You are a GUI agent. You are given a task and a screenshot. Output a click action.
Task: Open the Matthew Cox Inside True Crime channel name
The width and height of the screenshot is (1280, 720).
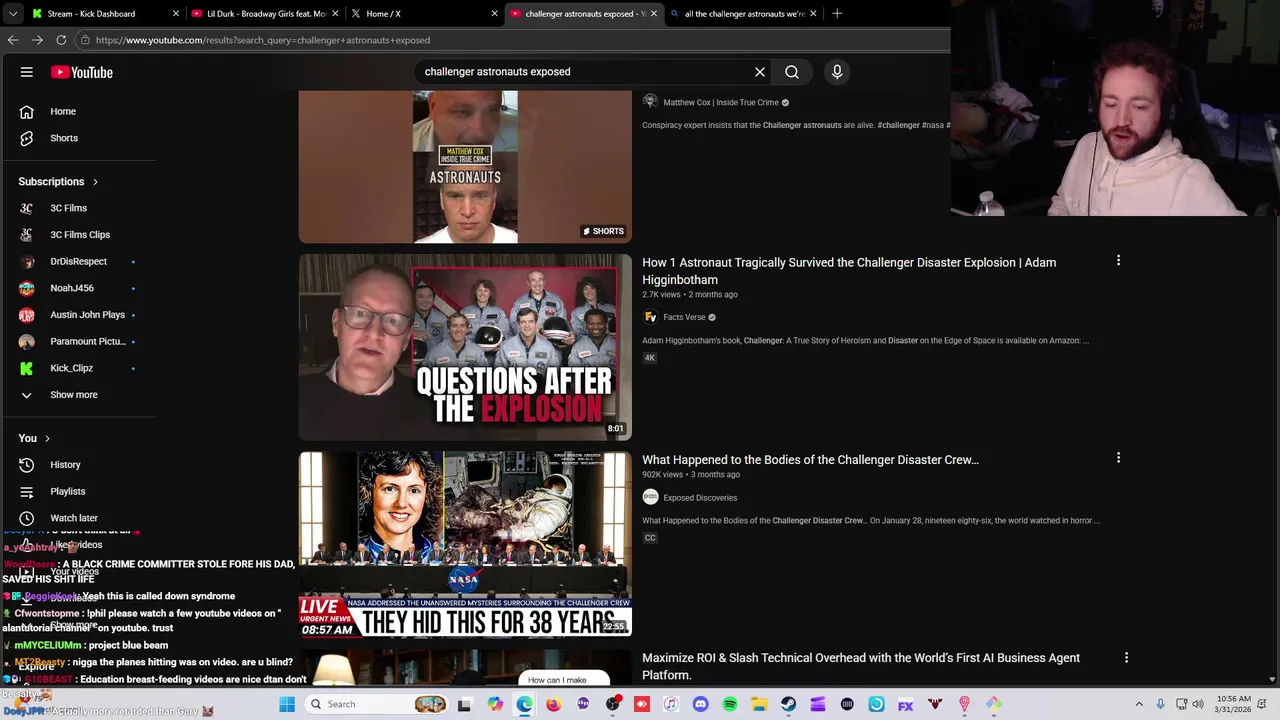tap(721, 102)
